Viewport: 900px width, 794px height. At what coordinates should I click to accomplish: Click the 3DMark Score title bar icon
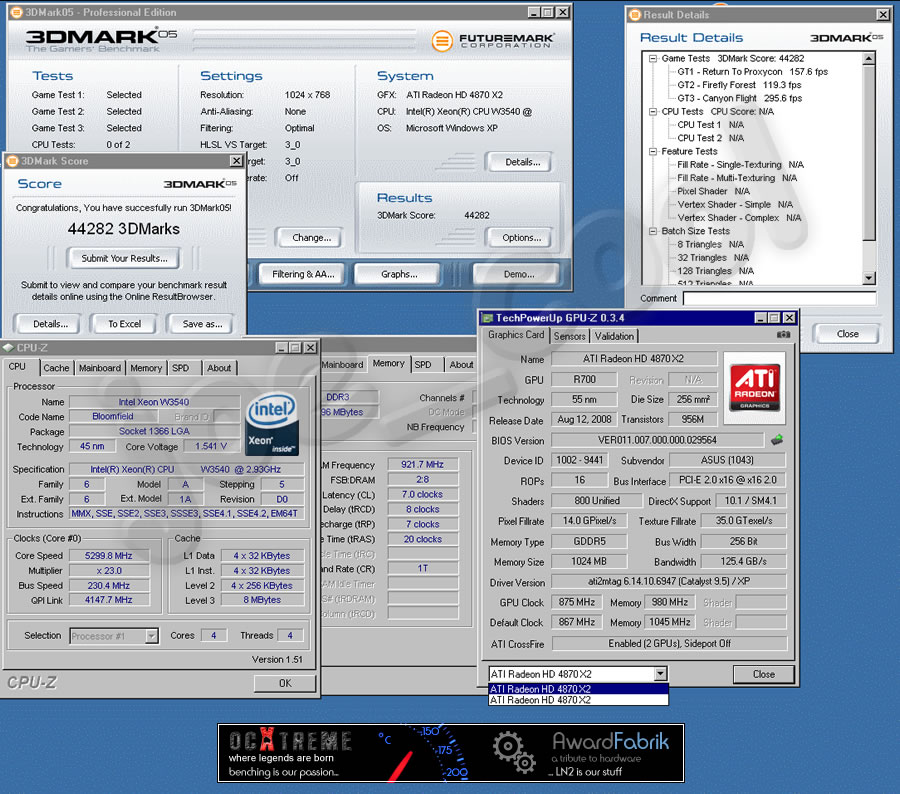coord(12,161)
